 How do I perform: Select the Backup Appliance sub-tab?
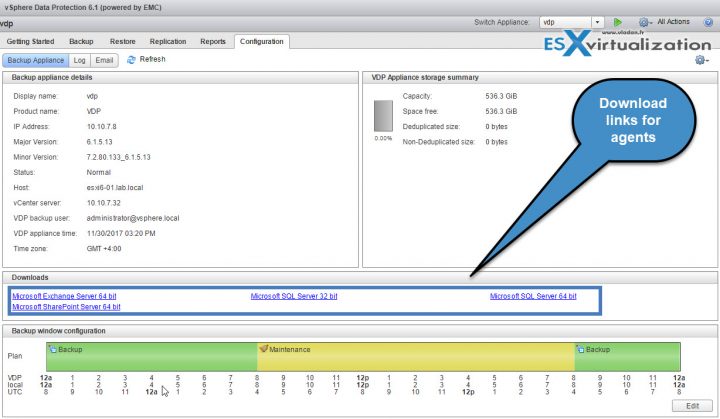[x=36, y=60]
